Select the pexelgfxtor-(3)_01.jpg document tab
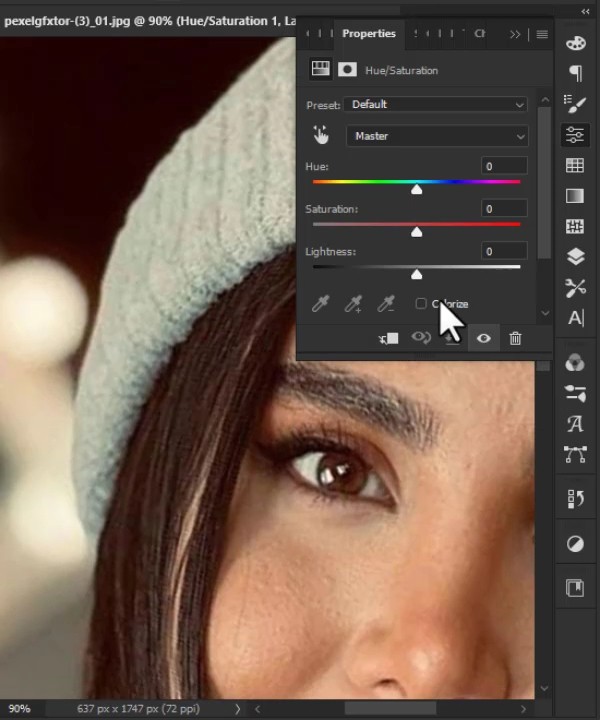Image resolution: width=600 pixels, height=720 pixels. tap(149, 21)
